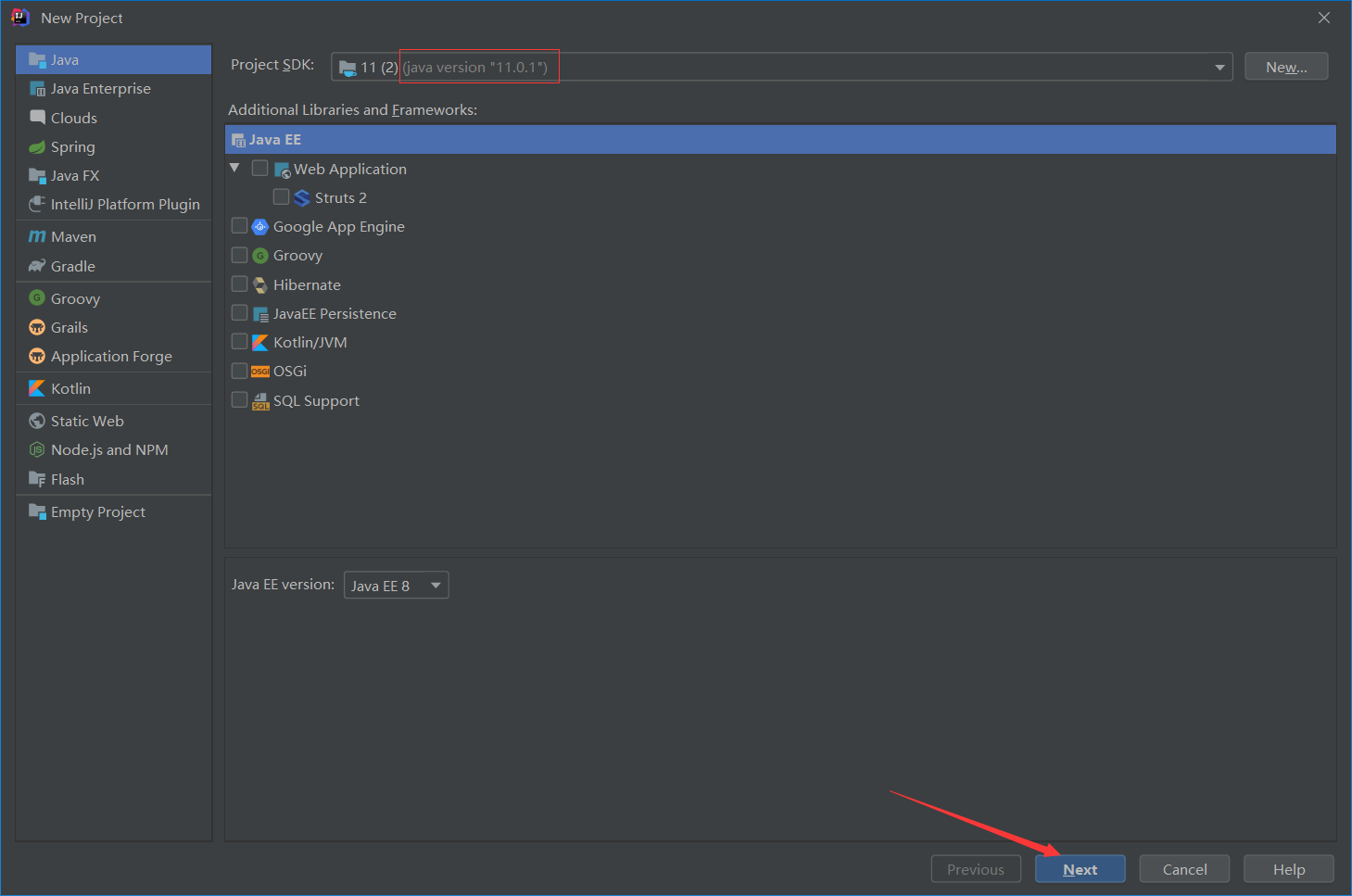
Task: Choose Gradle from the project list
Action: [x=113, y=266]
